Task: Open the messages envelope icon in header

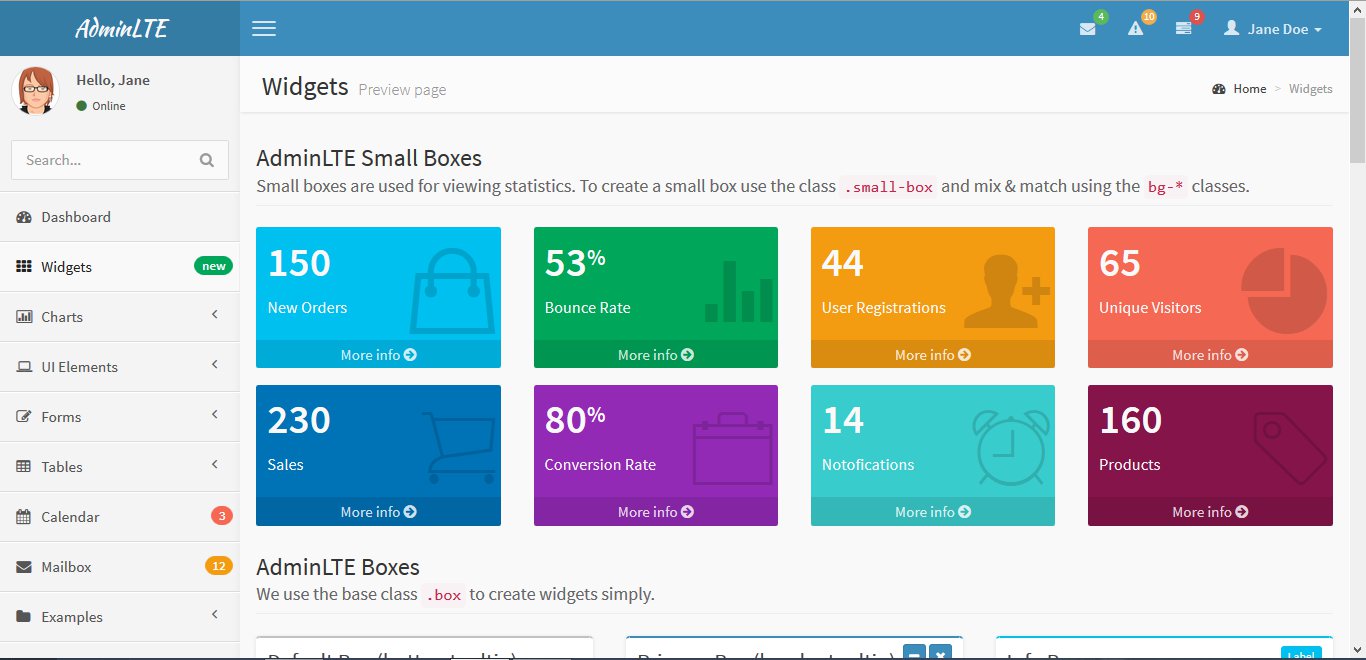Action: [x=1087, y=29]
